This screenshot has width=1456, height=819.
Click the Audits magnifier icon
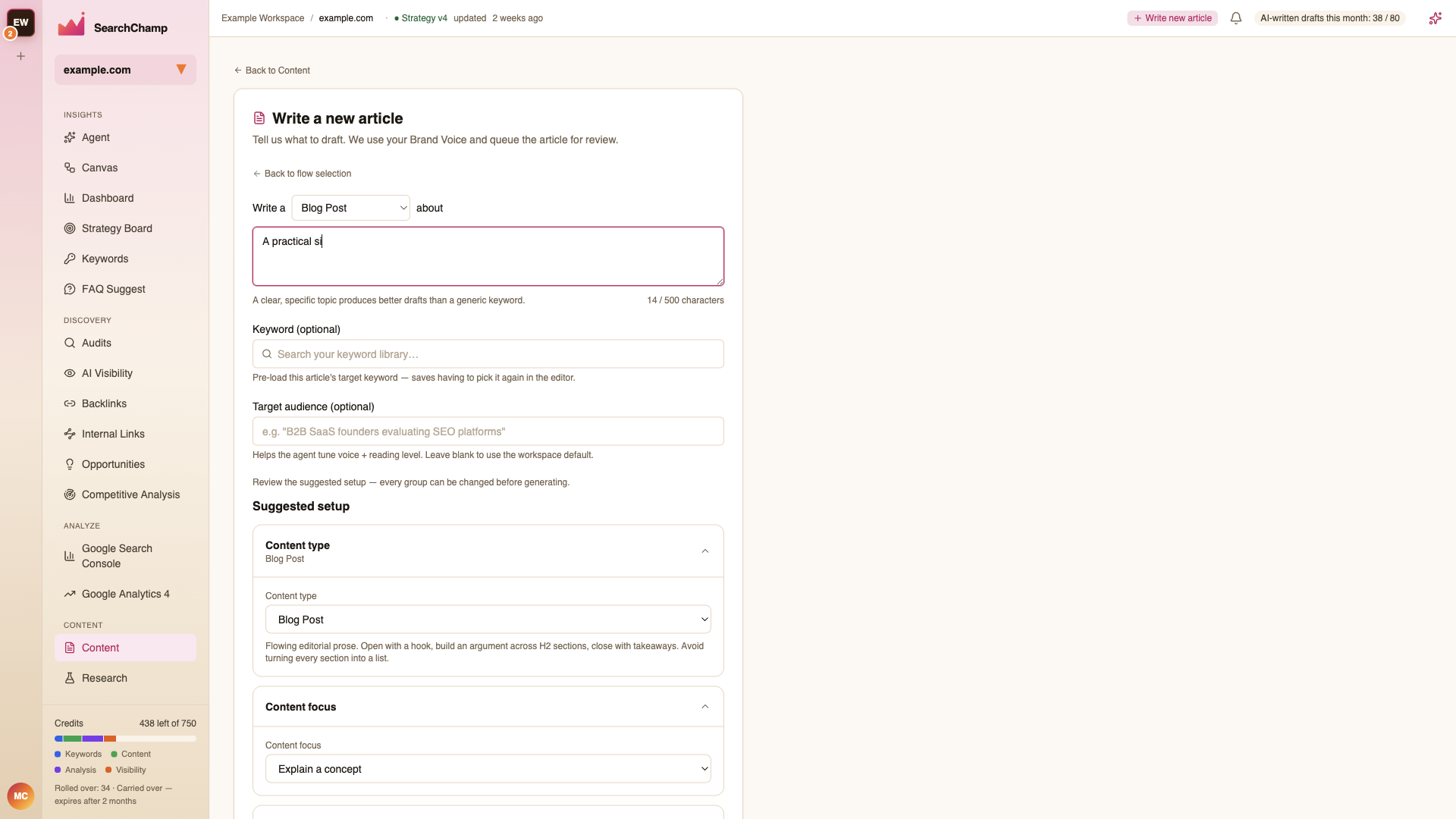(x=70, y=343)
